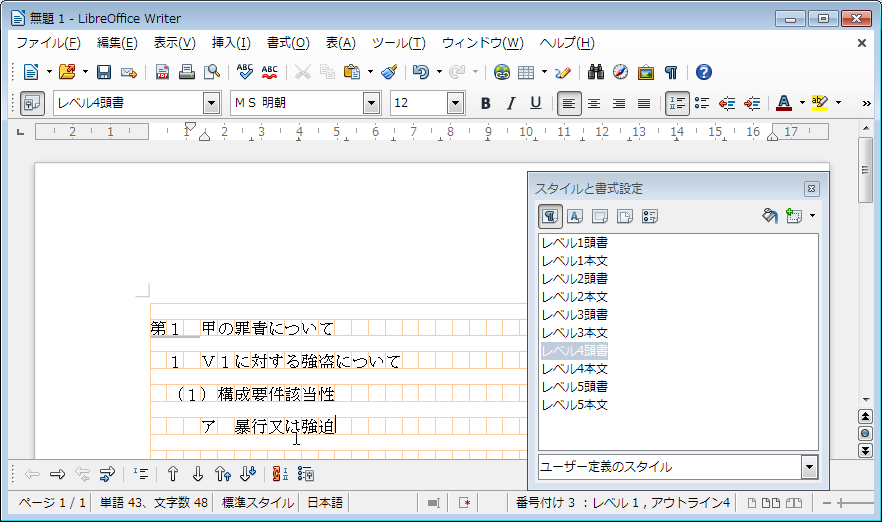Expand the font size dropdown
The image size is (882, 522).
456,104
